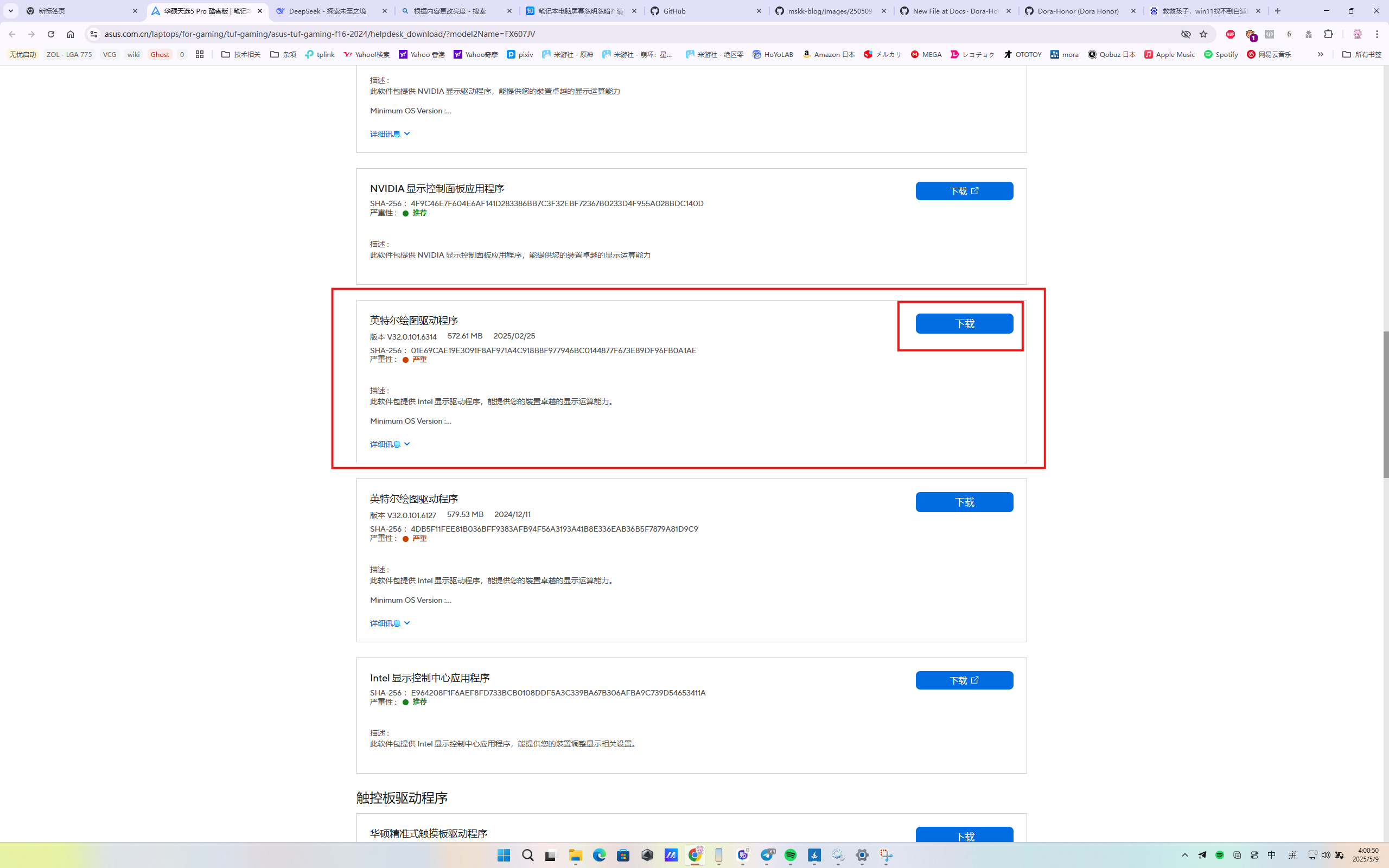Click the browser reload page icon
The height and width of the screenshot is (868, 1389).
click(x=51, y=34)
